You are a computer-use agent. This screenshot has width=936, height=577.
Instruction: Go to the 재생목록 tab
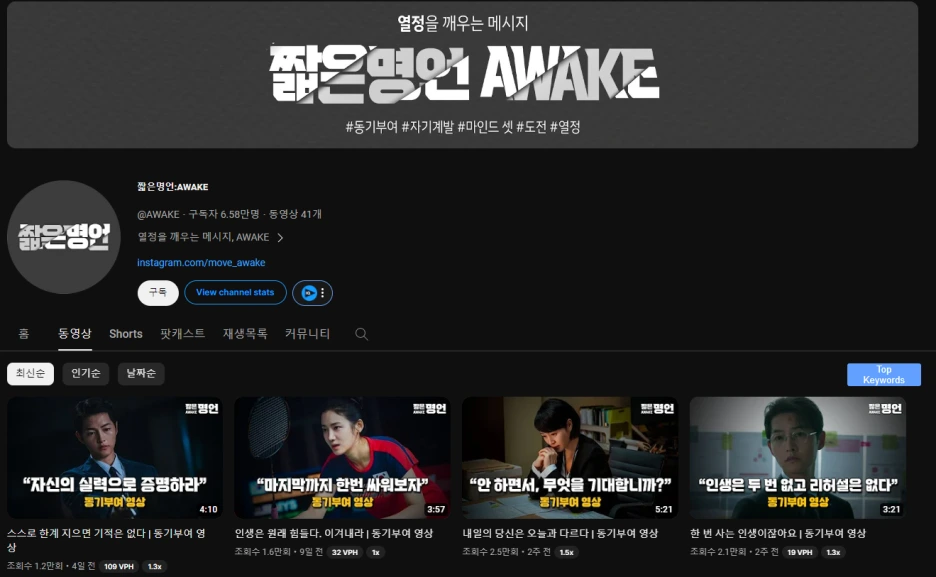pyautogui.click(x=245, y=334)
